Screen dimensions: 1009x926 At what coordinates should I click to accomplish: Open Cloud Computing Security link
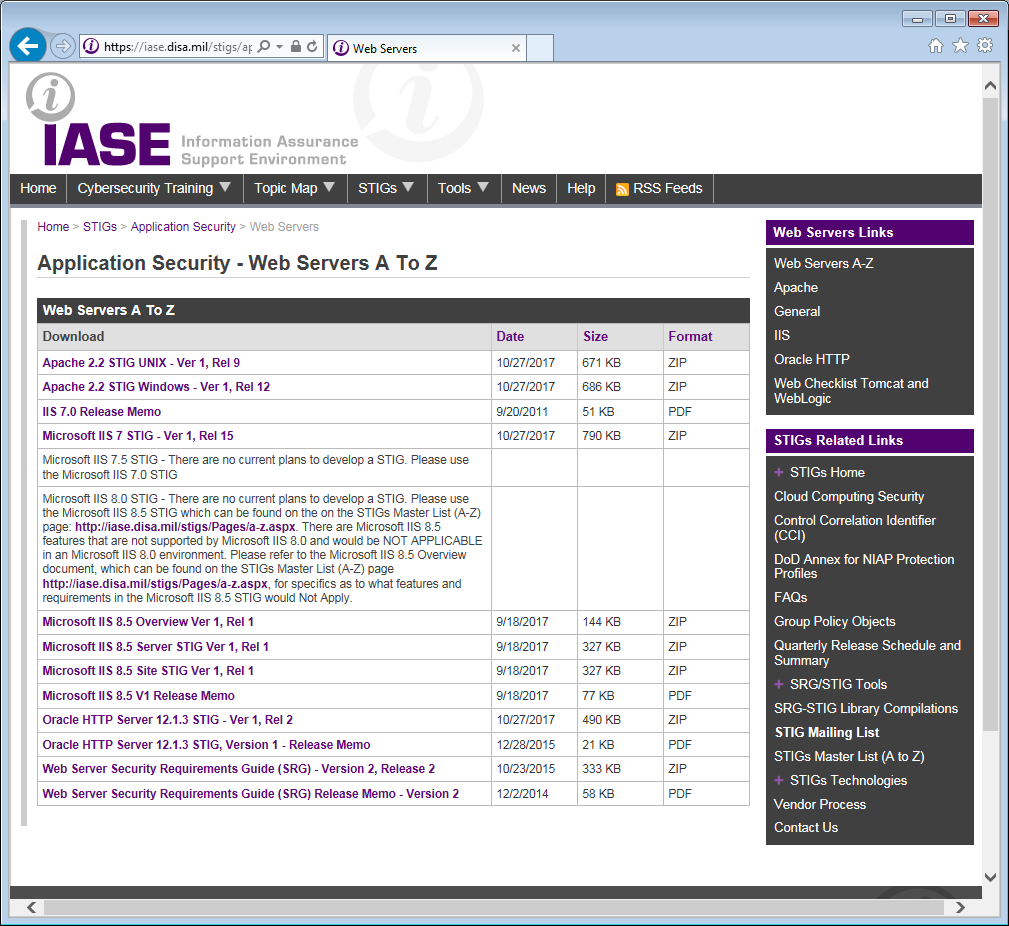849,497
